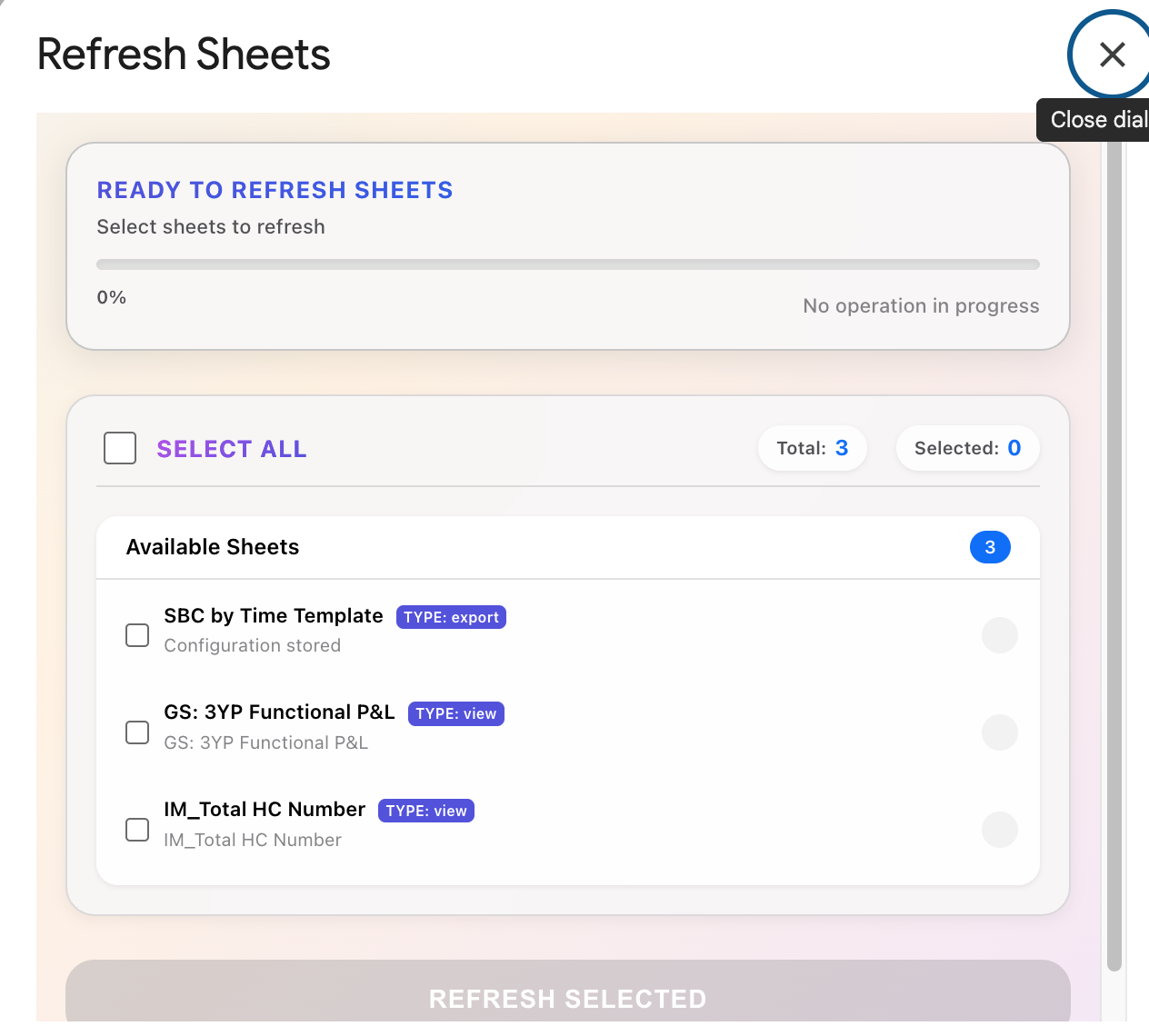Click the blue 3 count badge on Available Sheets
The image size is (1149, 1036).
coord(990,547)
